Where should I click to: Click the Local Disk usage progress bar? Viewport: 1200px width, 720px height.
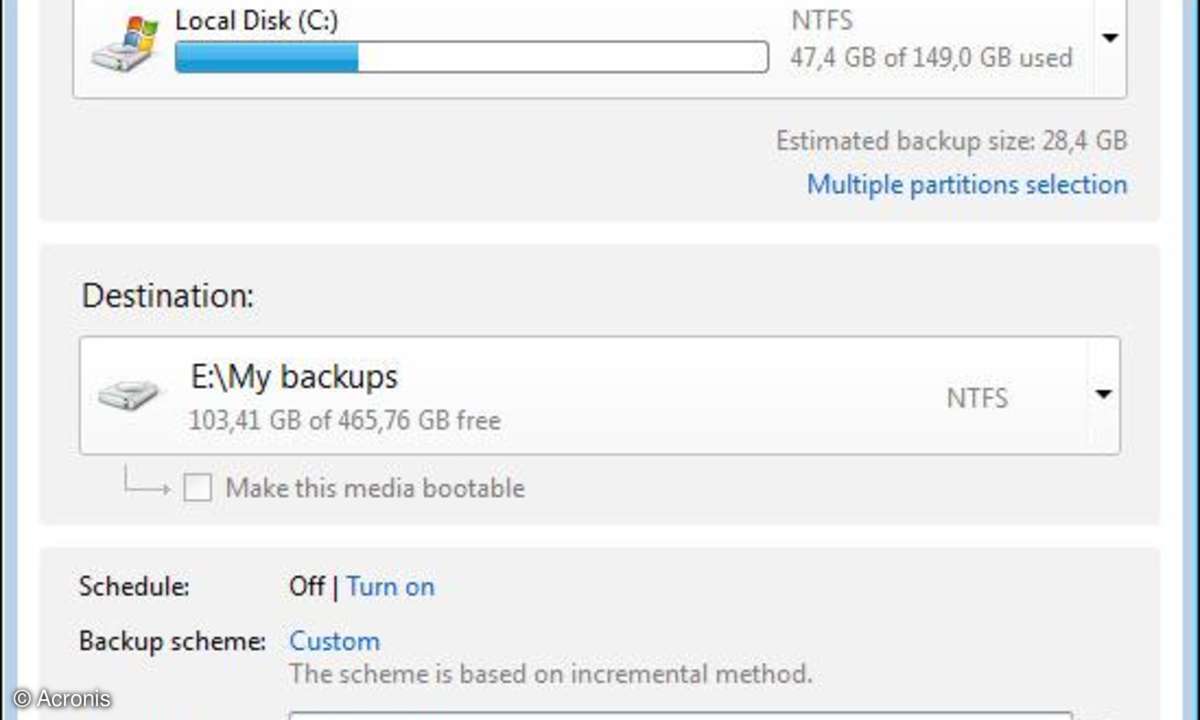[x=472, y=57]
